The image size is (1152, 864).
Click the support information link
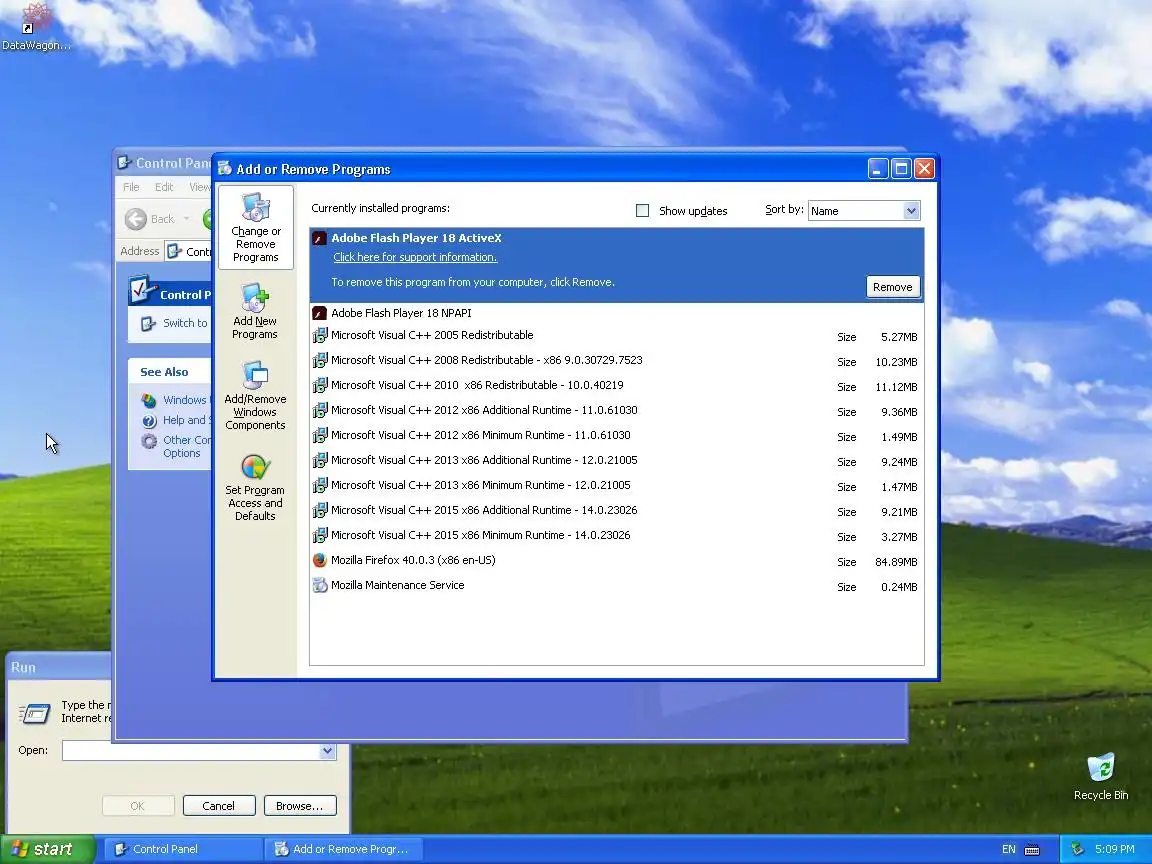pyautogui.click(x=415, y=257)
